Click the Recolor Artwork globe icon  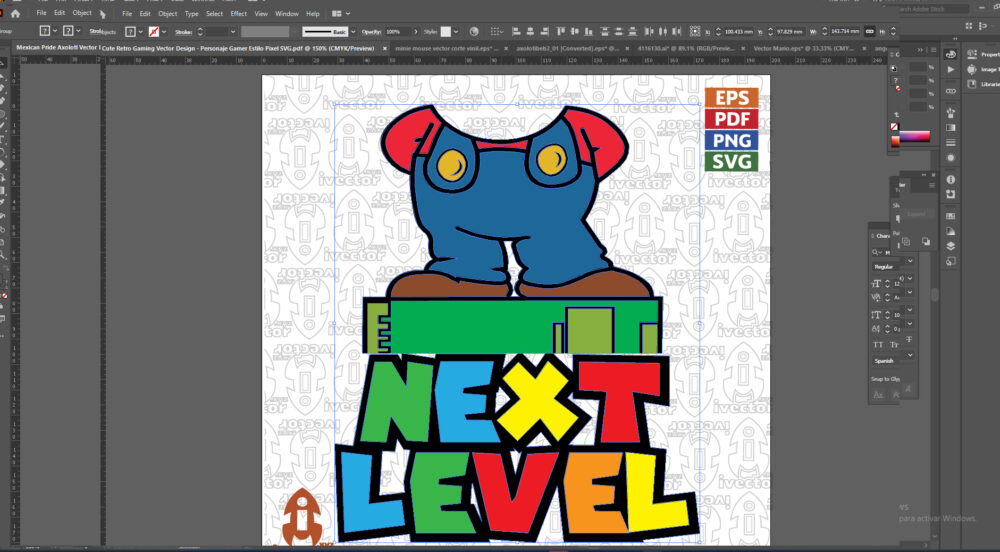pos(474,31)
